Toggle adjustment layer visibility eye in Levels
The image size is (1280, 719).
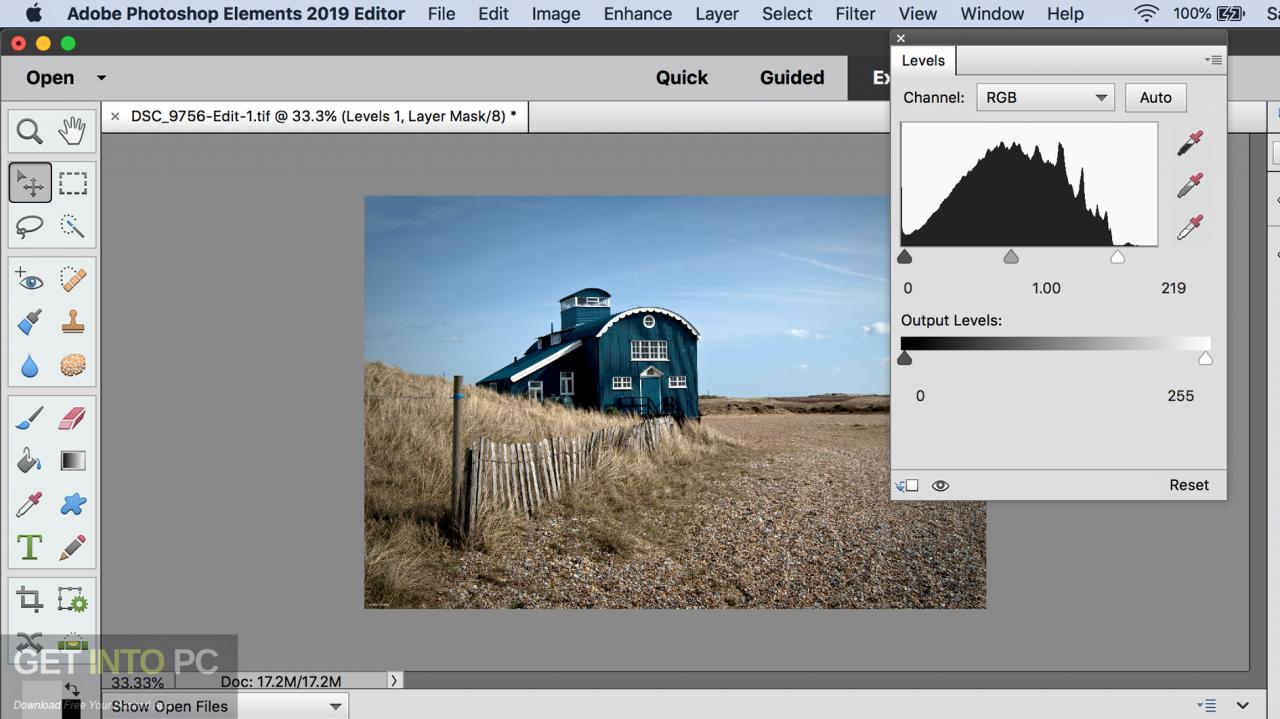[940, 486]
